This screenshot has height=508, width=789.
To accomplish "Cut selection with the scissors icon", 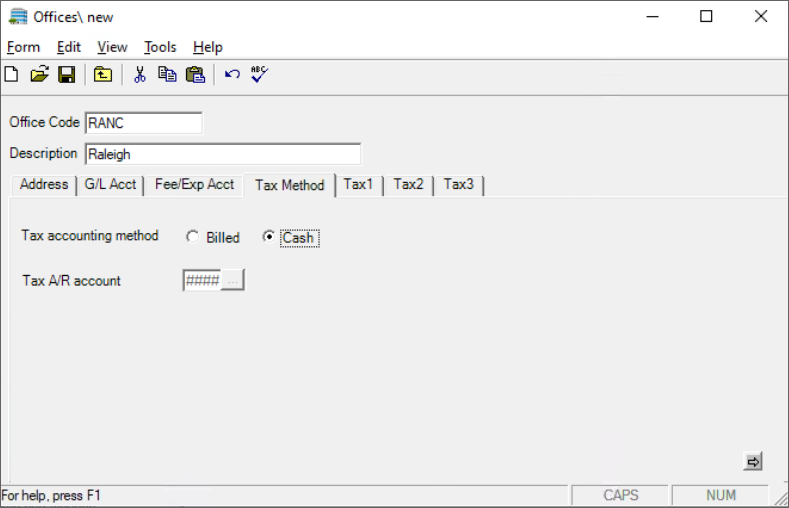I will (140, 75).
